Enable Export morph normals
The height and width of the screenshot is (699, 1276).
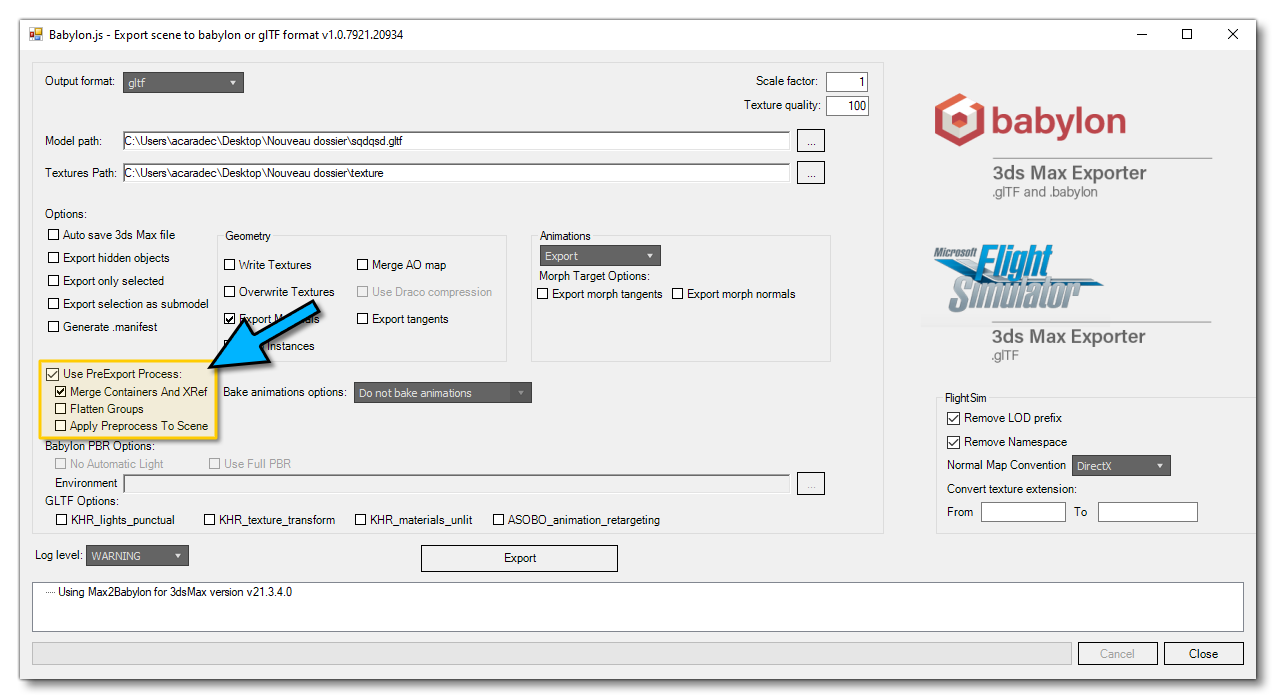pyautogui.click(x=677, y=293)
